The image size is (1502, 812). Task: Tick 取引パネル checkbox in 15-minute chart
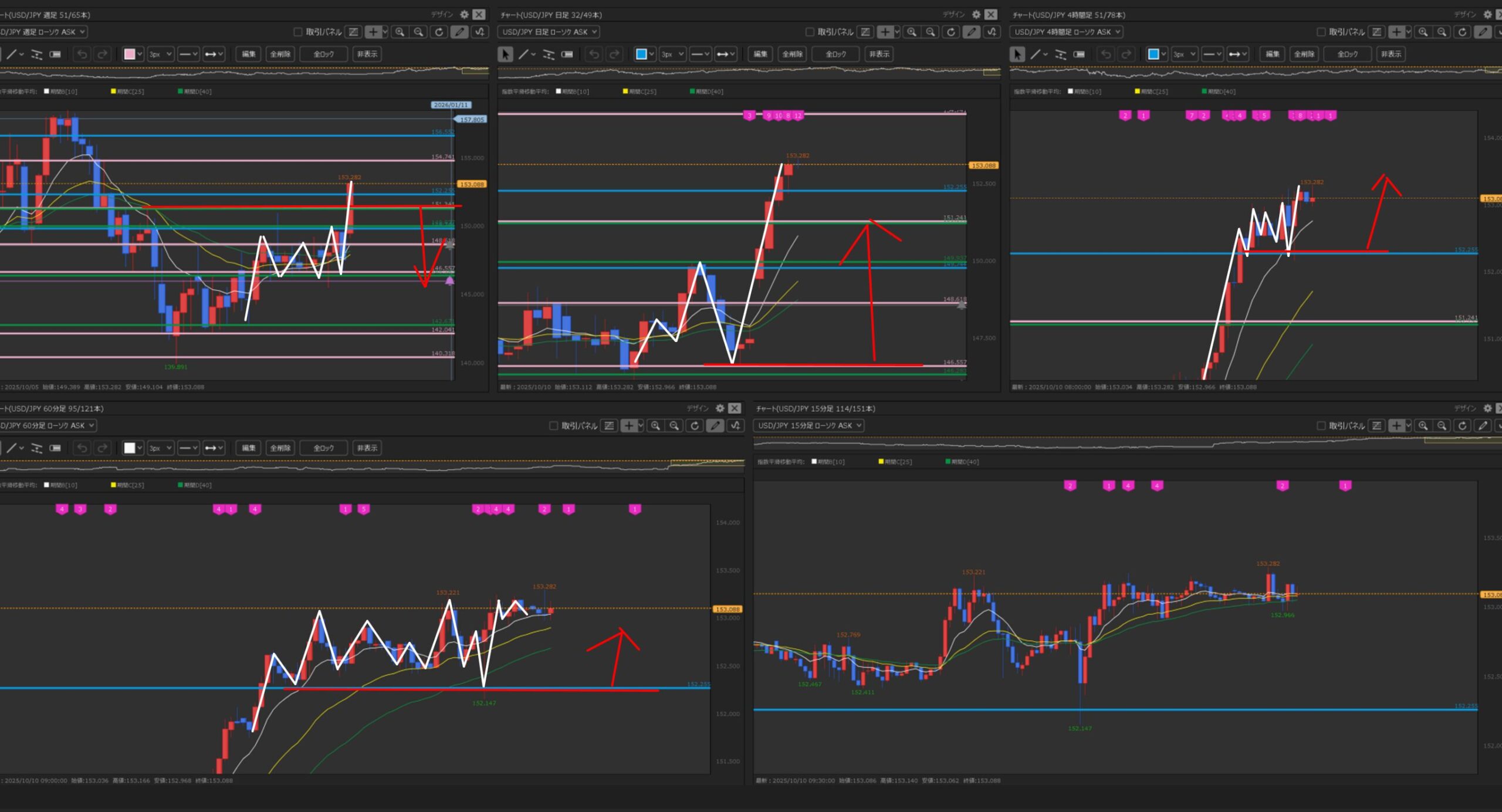coord(1321,426)
